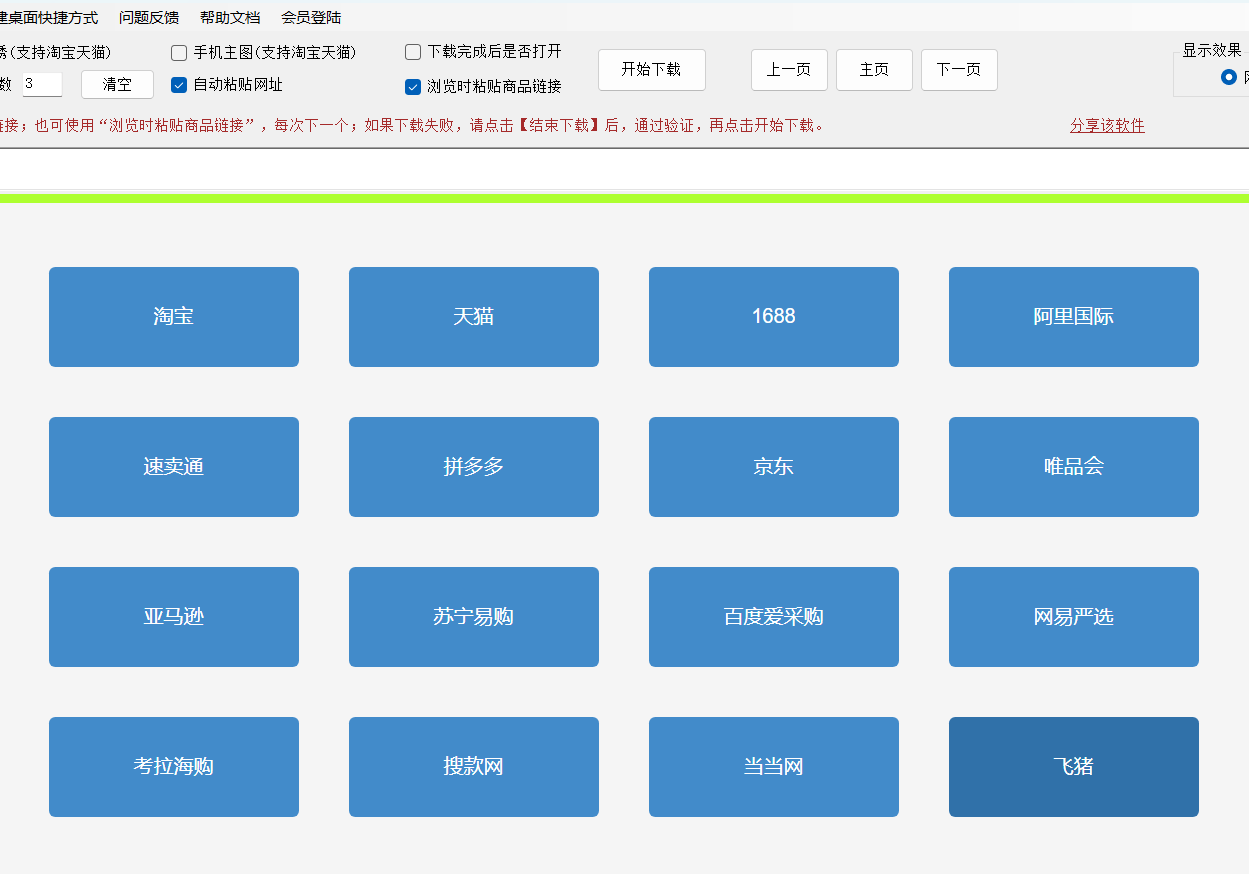The image size is (1249, 874).
Task: Open the 帮助文档 menu
Action: (230, 17)
